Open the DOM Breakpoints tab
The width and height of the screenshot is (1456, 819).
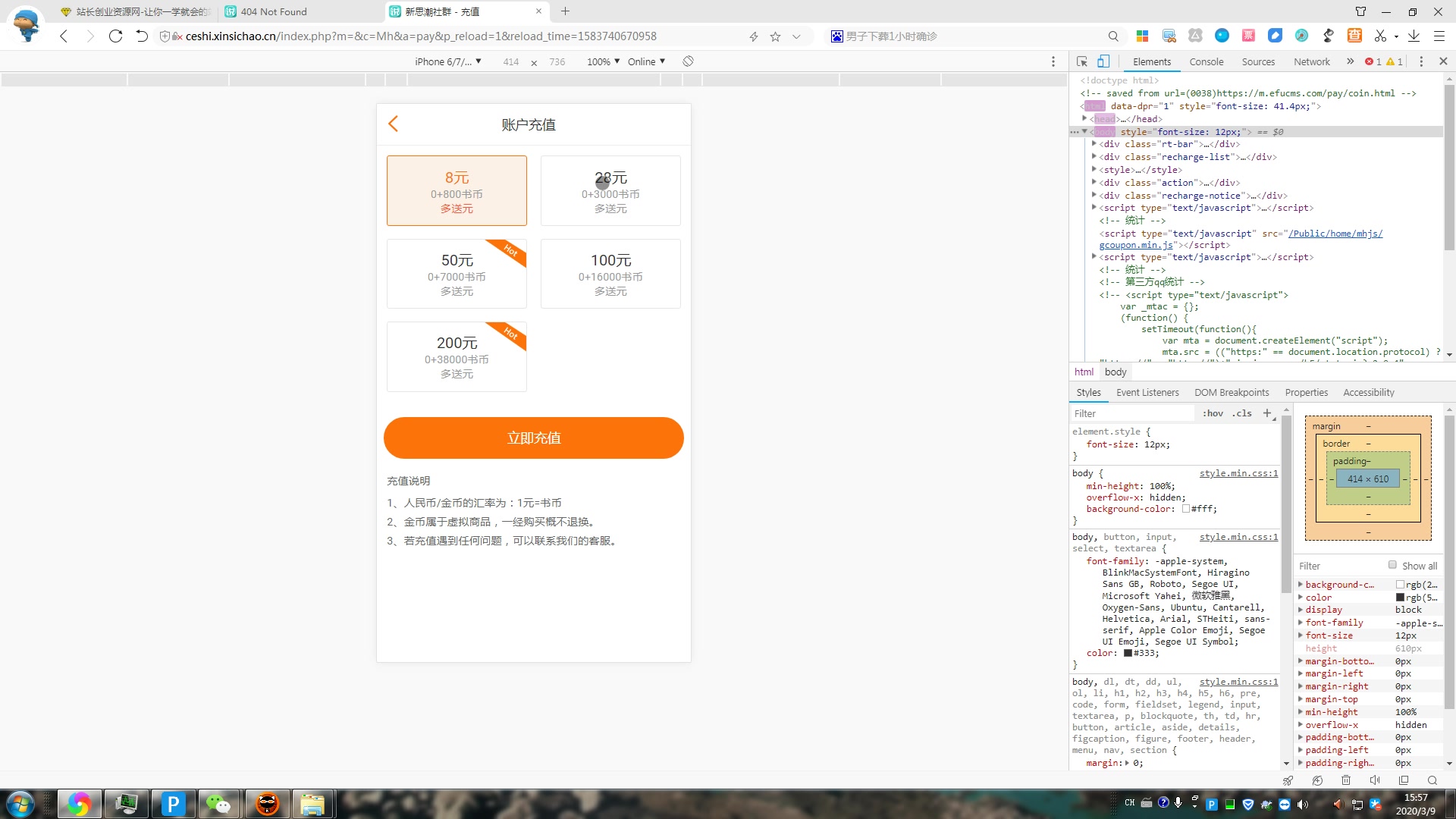(x=1232, y=392)
